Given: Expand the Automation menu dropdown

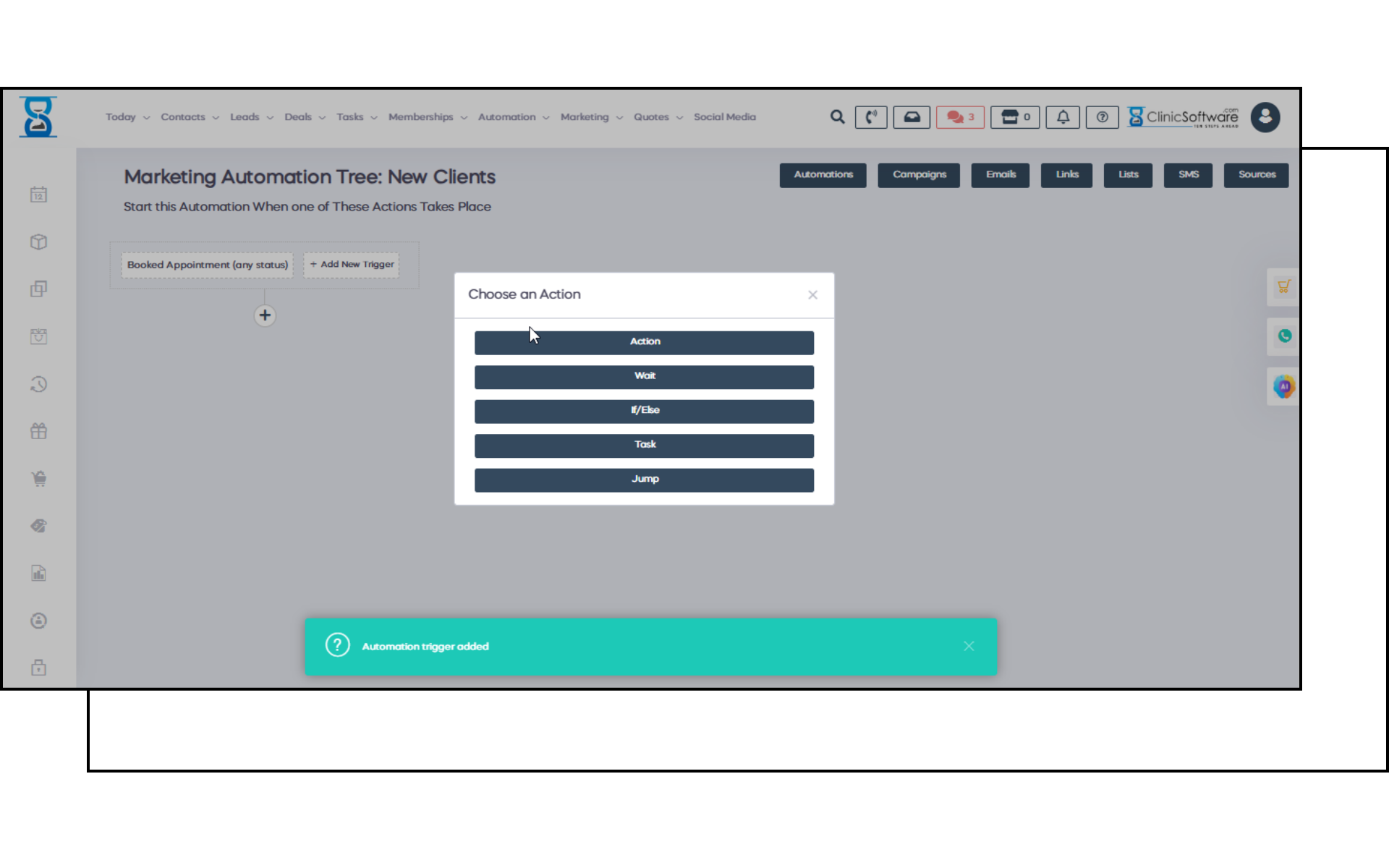Looking at the screenshot, I should point(513,117).
